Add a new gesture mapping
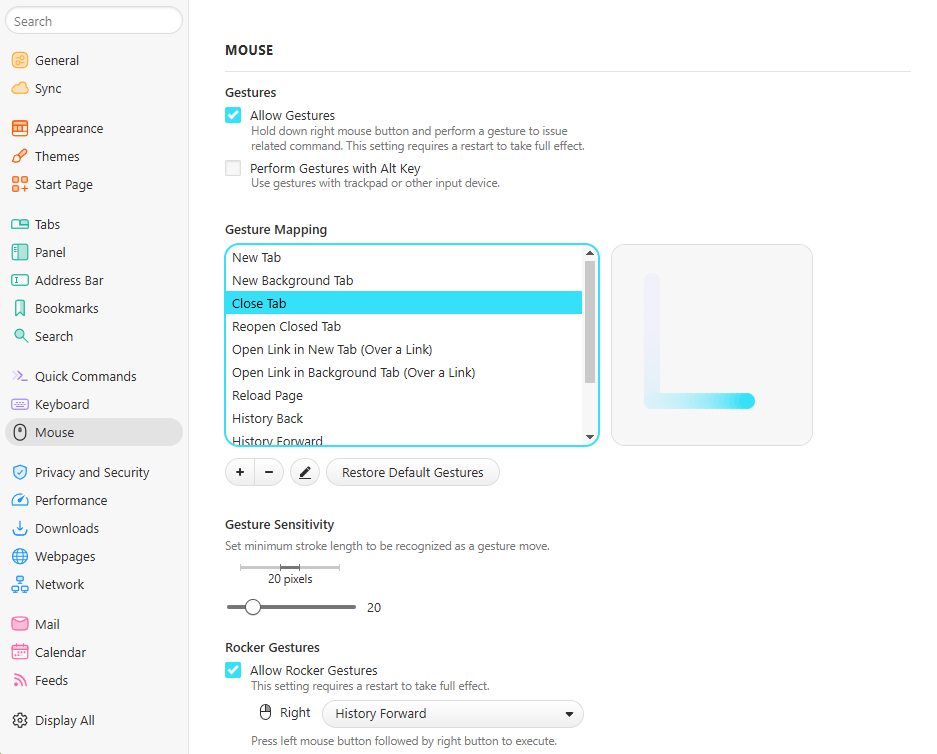 [239, 471]
